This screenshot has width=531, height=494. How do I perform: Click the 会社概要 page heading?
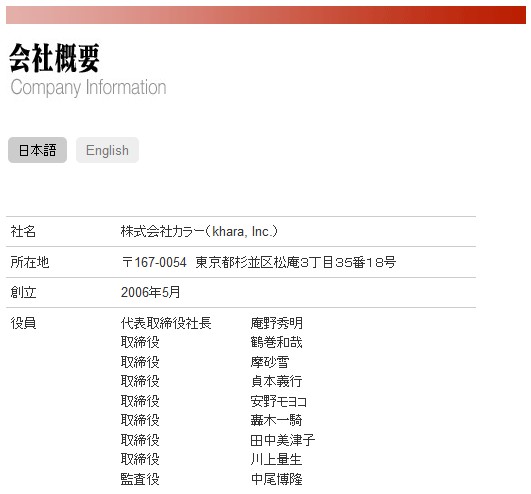point(54,58)
